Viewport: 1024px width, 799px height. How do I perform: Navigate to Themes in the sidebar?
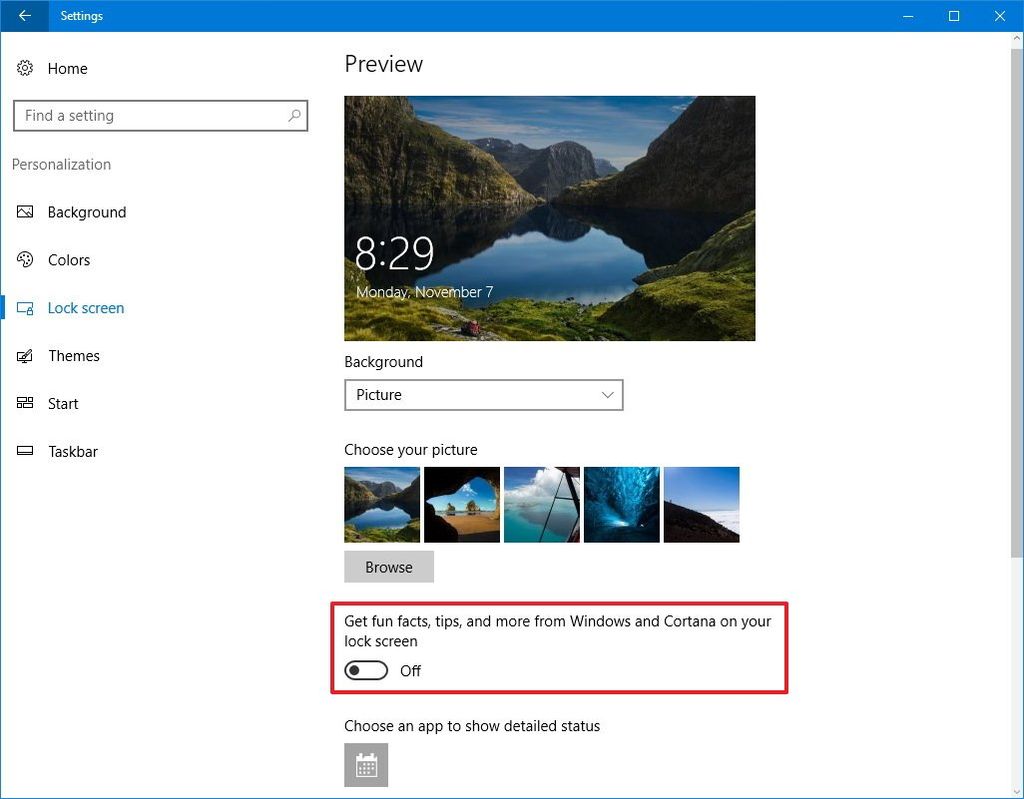(x=73, y=356)
